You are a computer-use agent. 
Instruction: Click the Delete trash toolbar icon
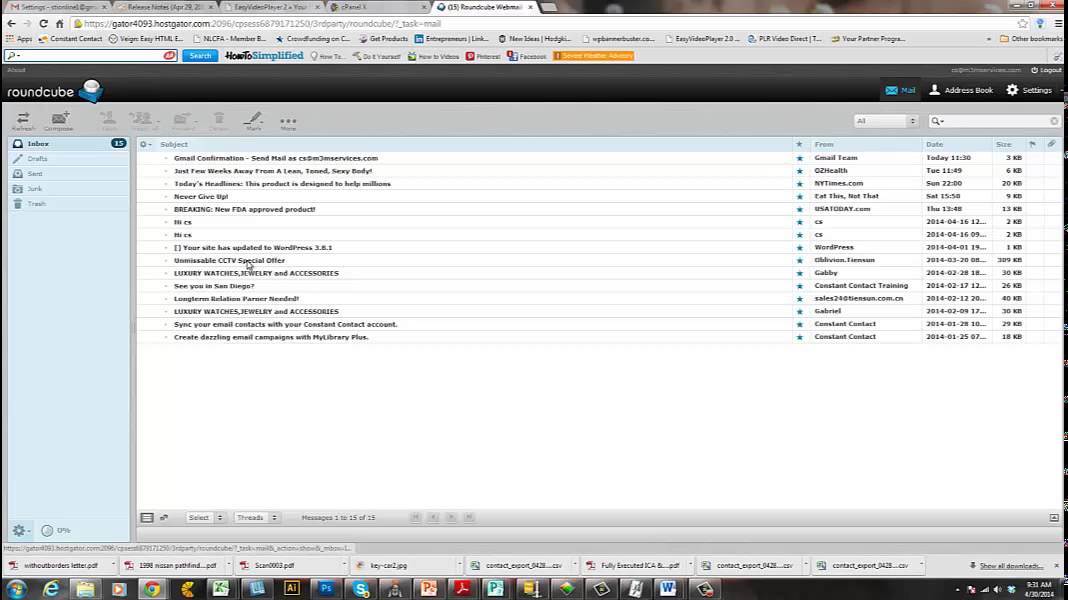tap(219, 121)
